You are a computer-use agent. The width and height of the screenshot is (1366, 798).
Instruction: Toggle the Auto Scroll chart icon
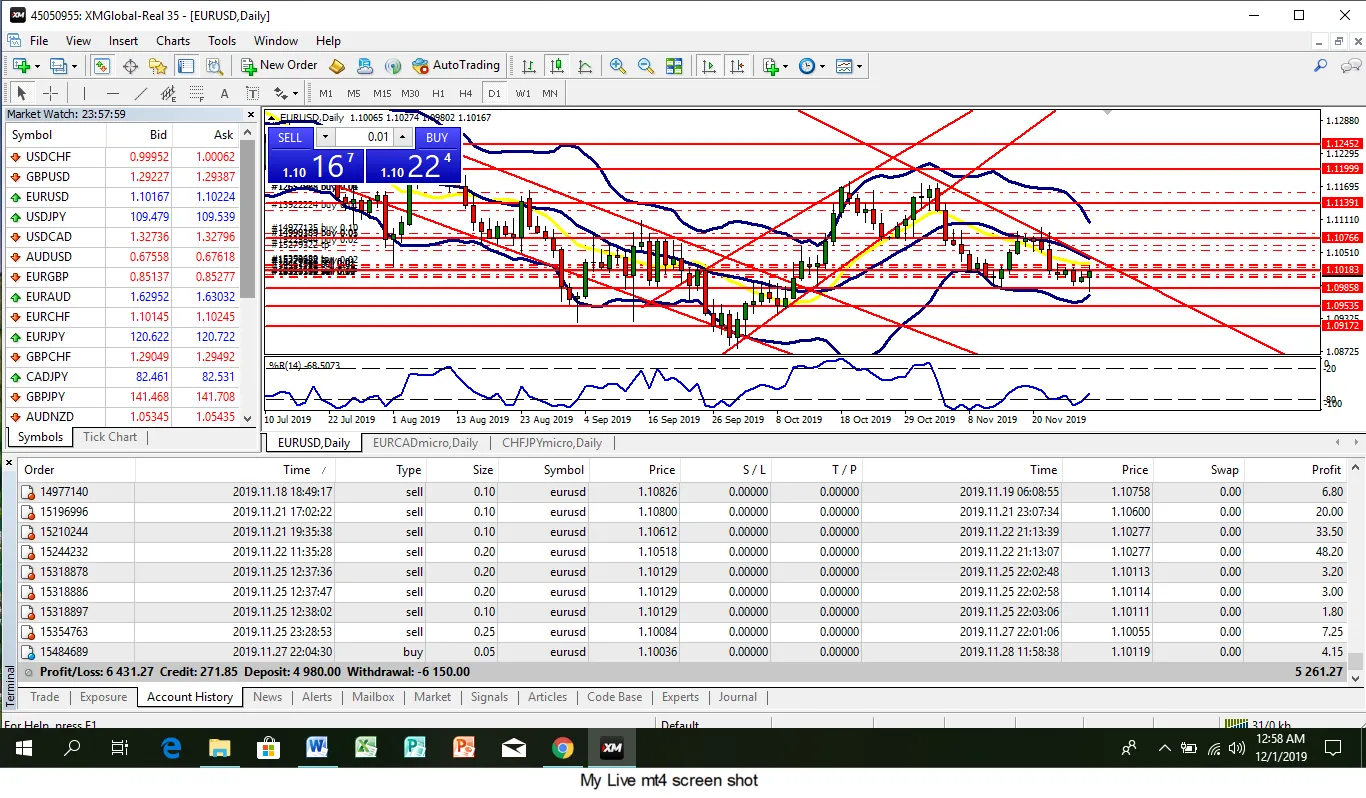[x=708, y=66]
